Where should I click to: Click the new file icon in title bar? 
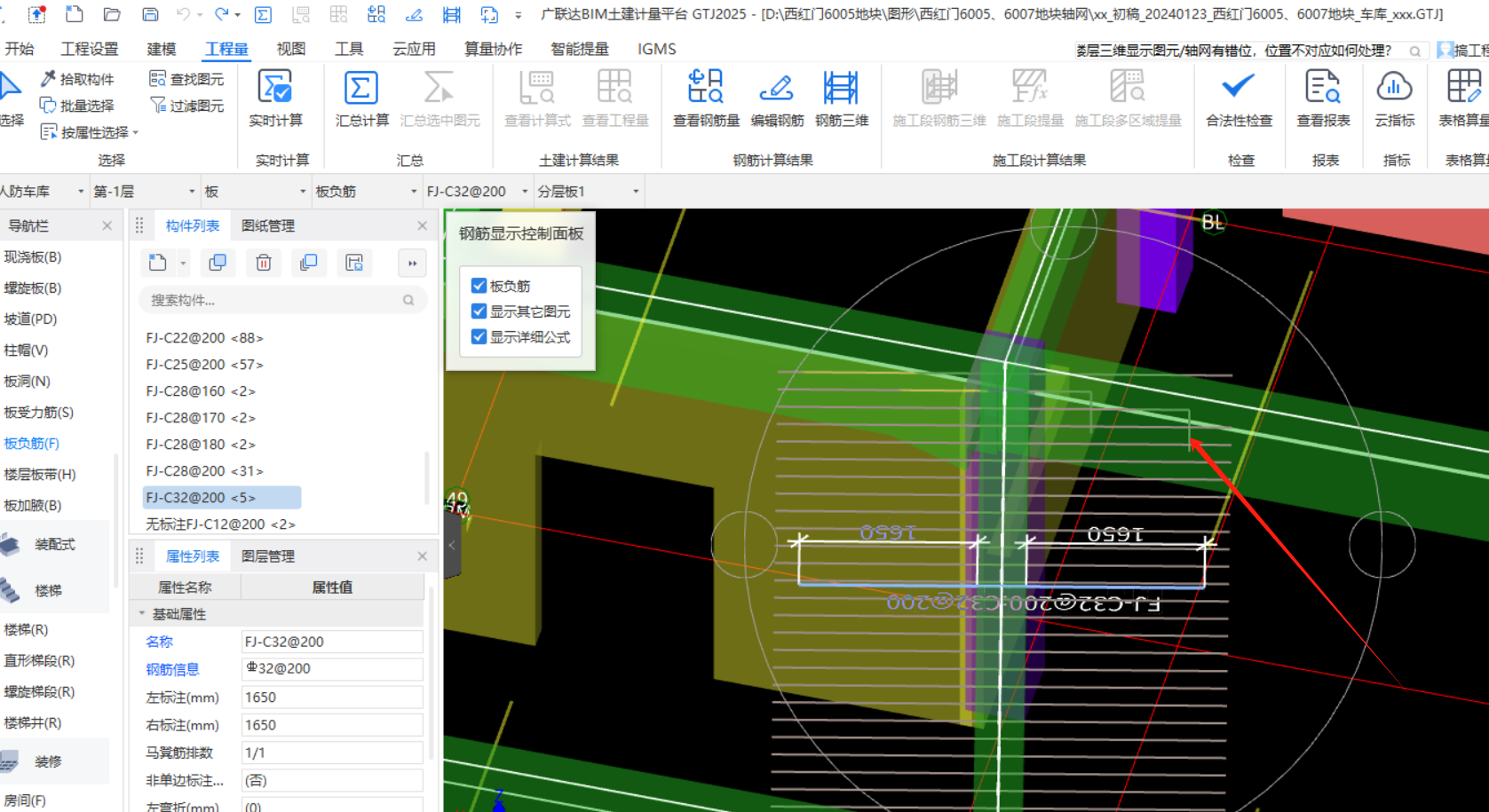(x=75, y=14)
